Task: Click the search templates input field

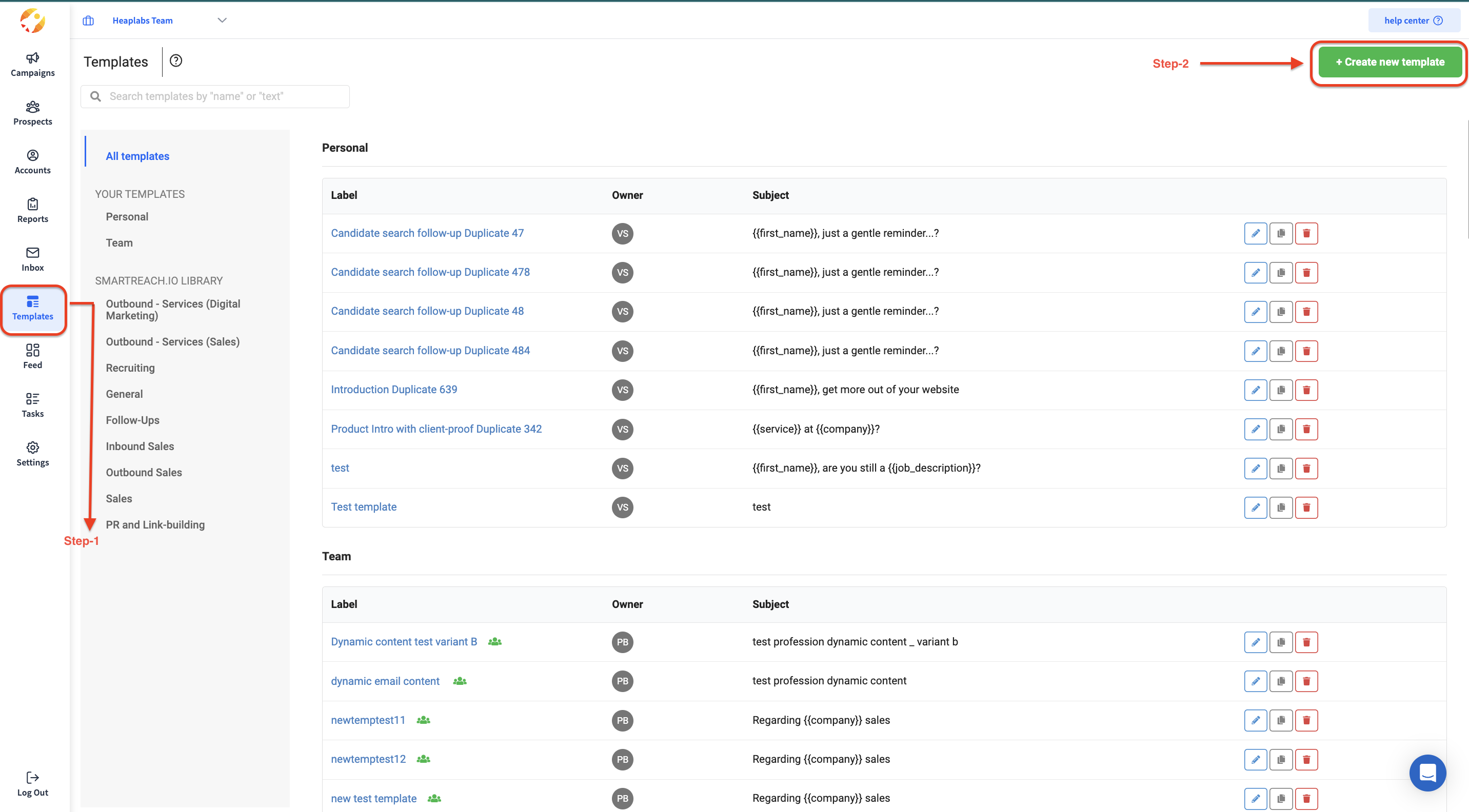Action: pos(223,96)
